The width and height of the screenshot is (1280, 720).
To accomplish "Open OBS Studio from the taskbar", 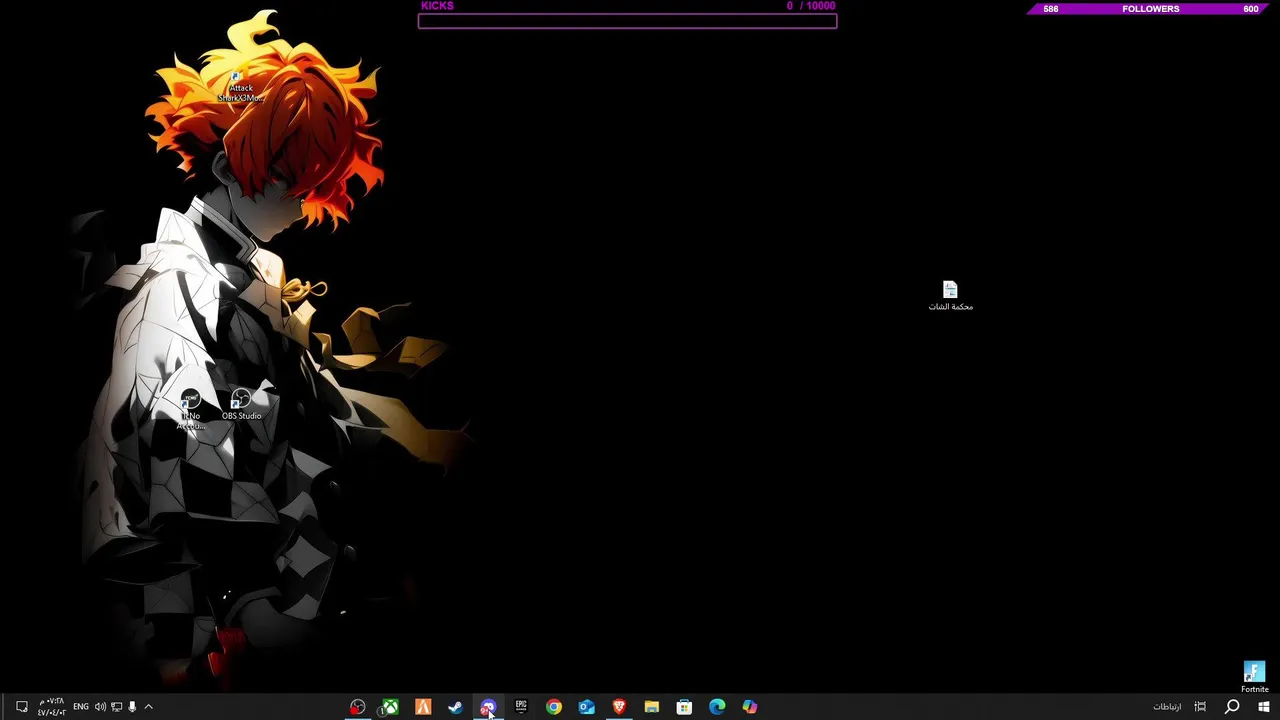I will [x=357, y=707].
